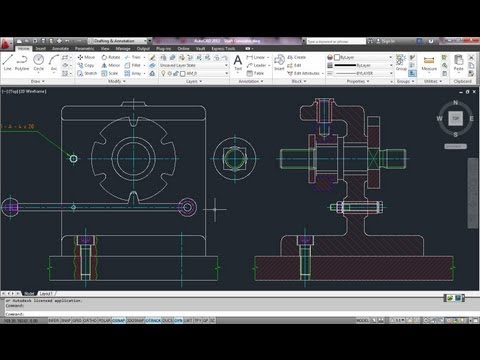The width and height of the screenshot is (480, 360).
Task: Pick the Arc tool
Action: coord(54,63)
